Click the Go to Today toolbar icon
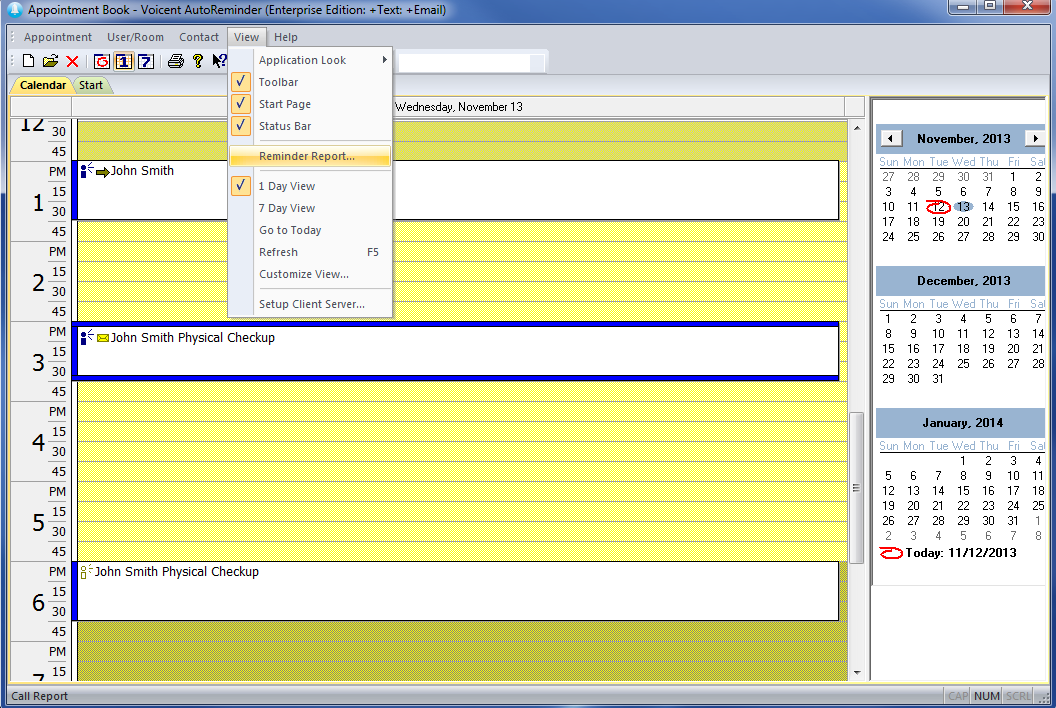This screenshot has height=708, width=1056. pyautogui.click(x=101, y=61)
